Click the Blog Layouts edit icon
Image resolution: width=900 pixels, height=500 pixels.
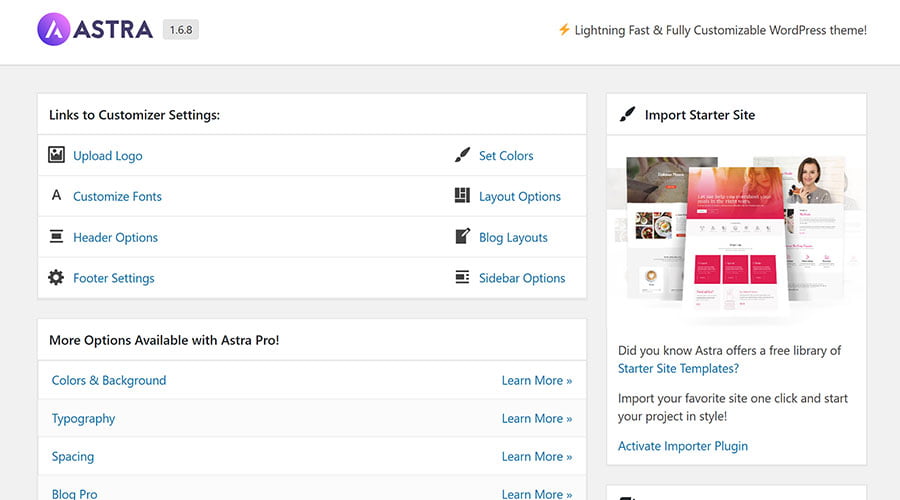(462, 236)
